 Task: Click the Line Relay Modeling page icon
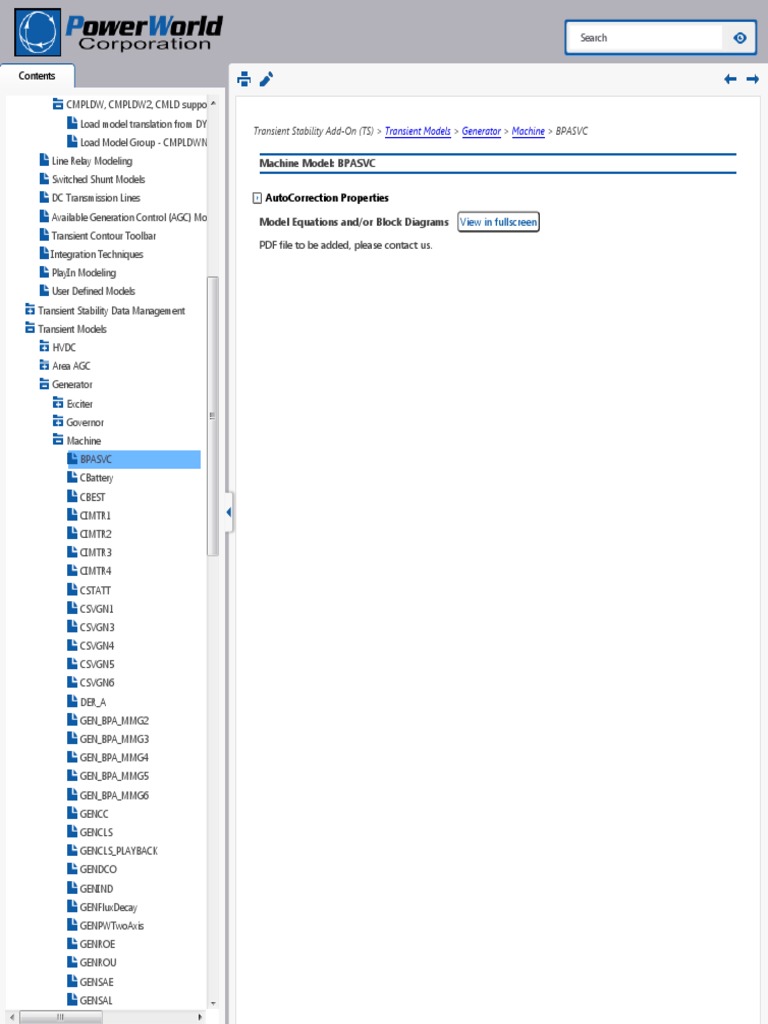tap(44, 160)
